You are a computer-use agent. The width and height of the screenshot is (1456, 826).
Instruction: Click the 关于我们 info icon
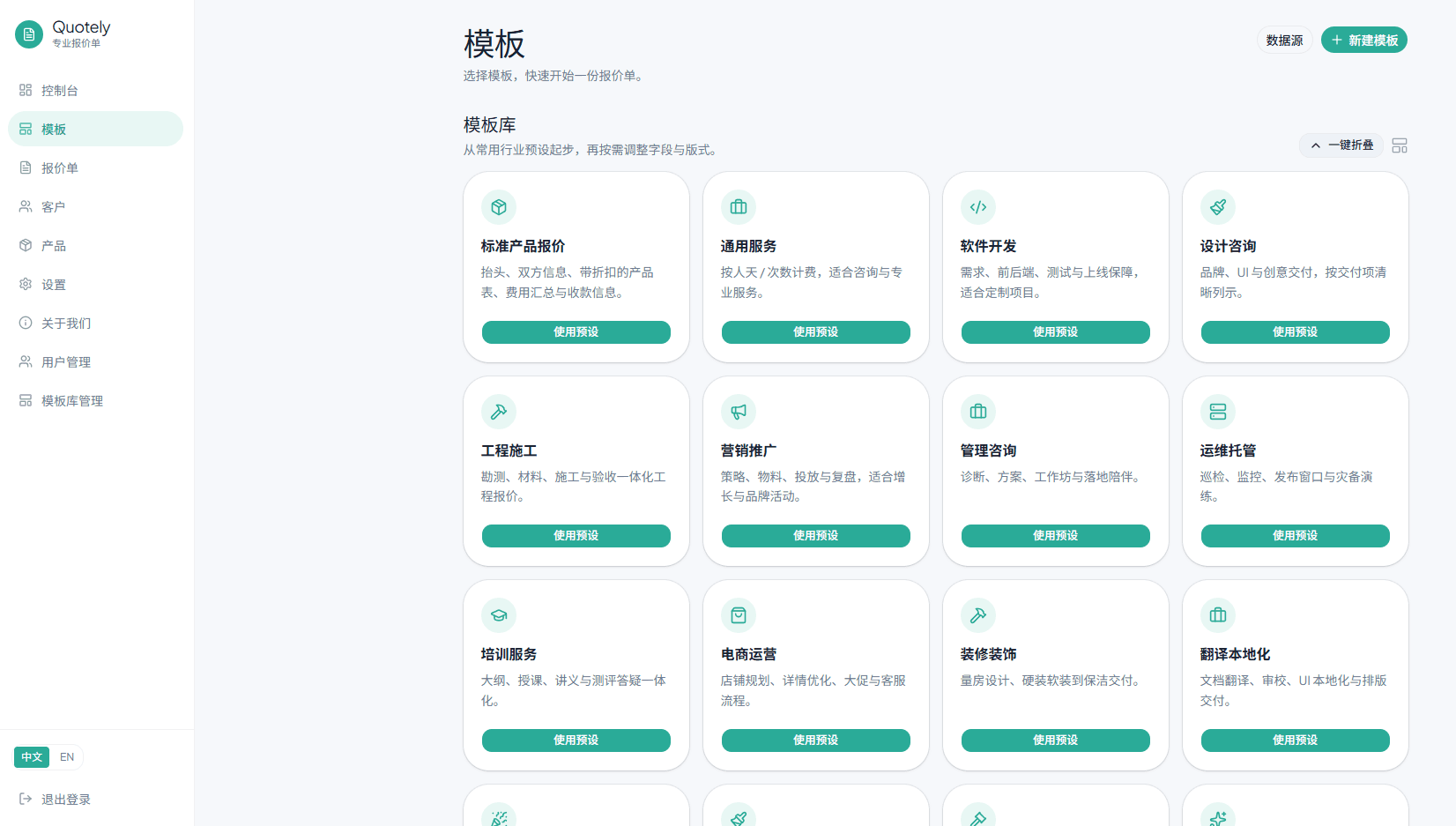[x=26, y=323]
